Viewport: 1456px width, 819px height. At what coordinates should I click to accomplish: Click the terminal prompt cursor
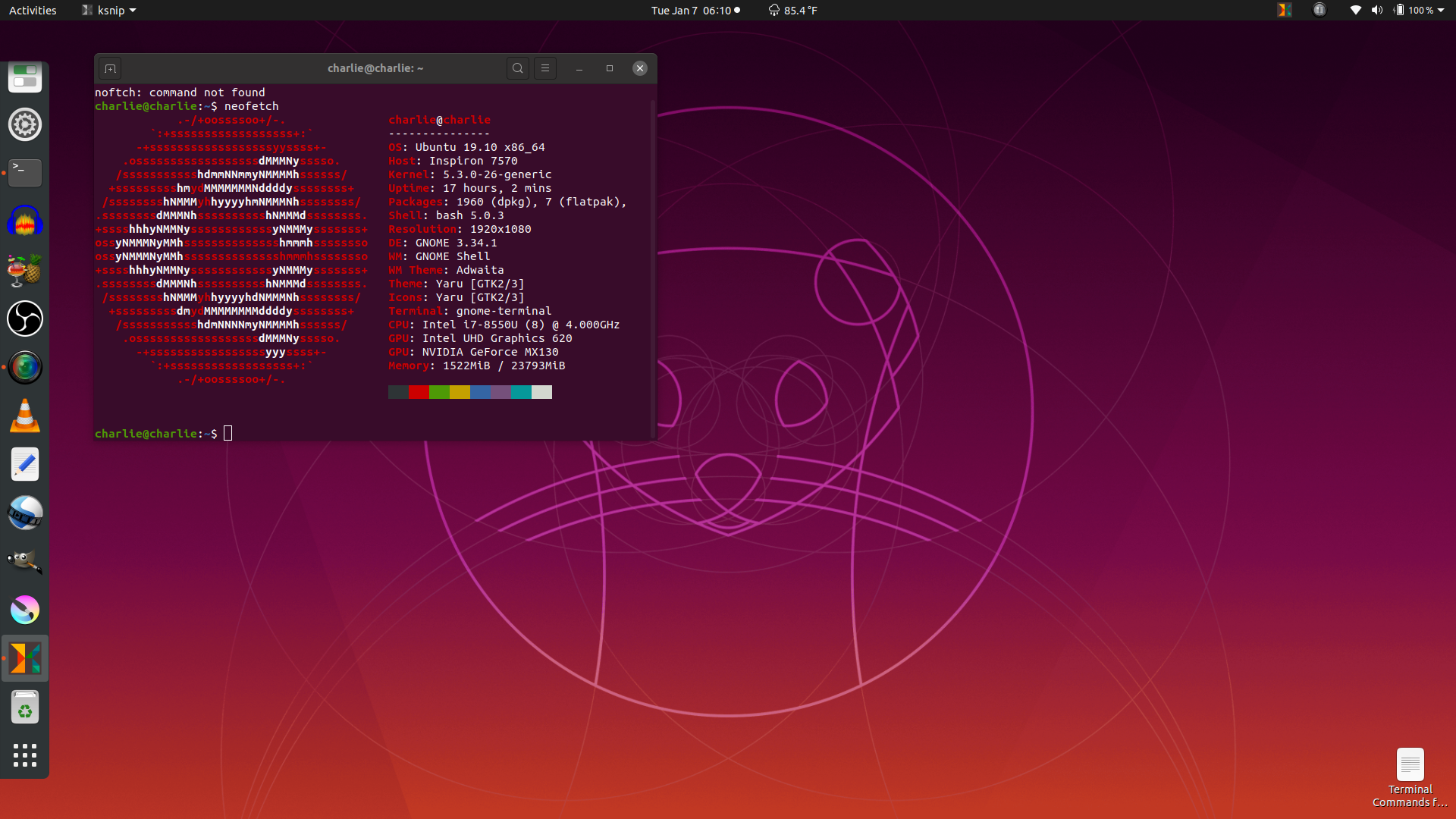(228, 433)
